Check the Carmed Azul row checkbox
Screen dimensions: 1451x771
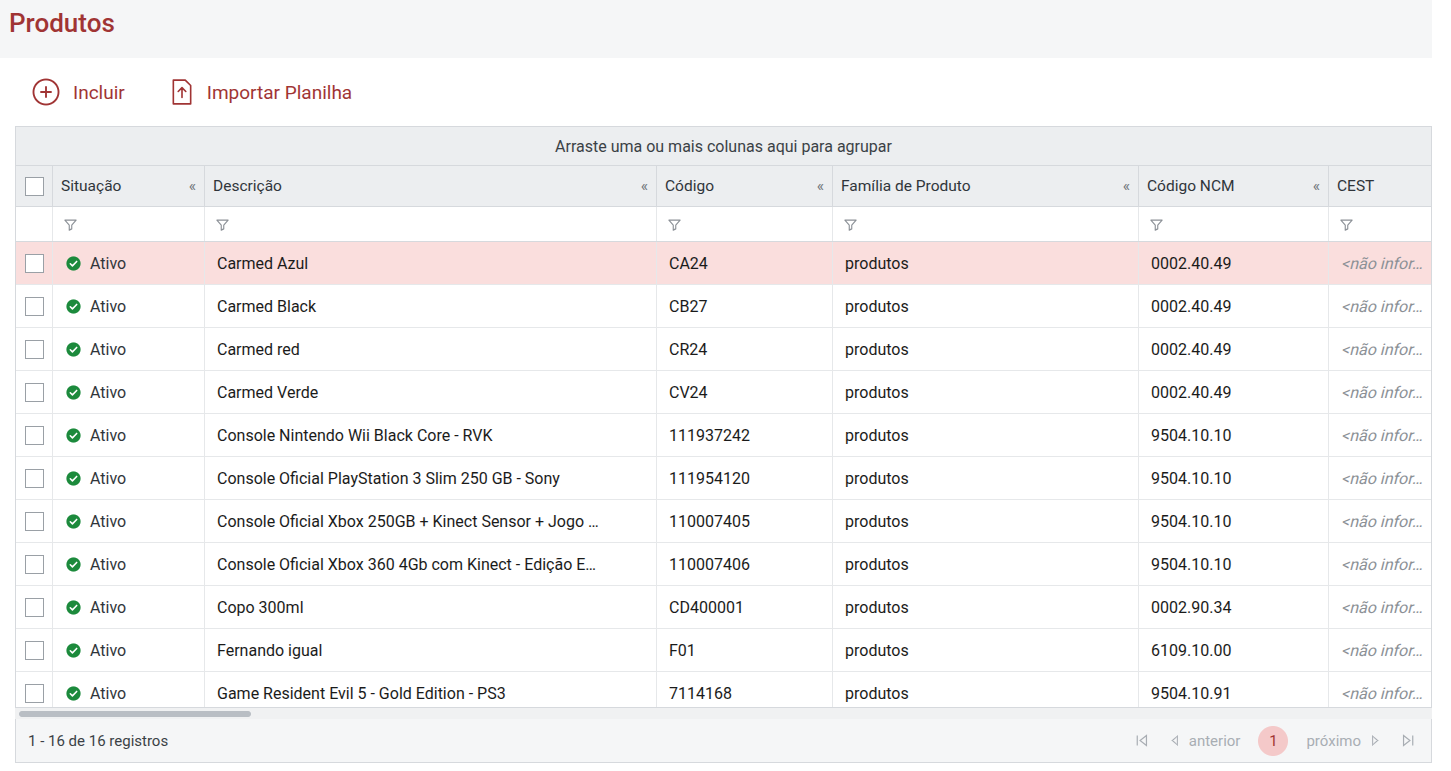35,263
